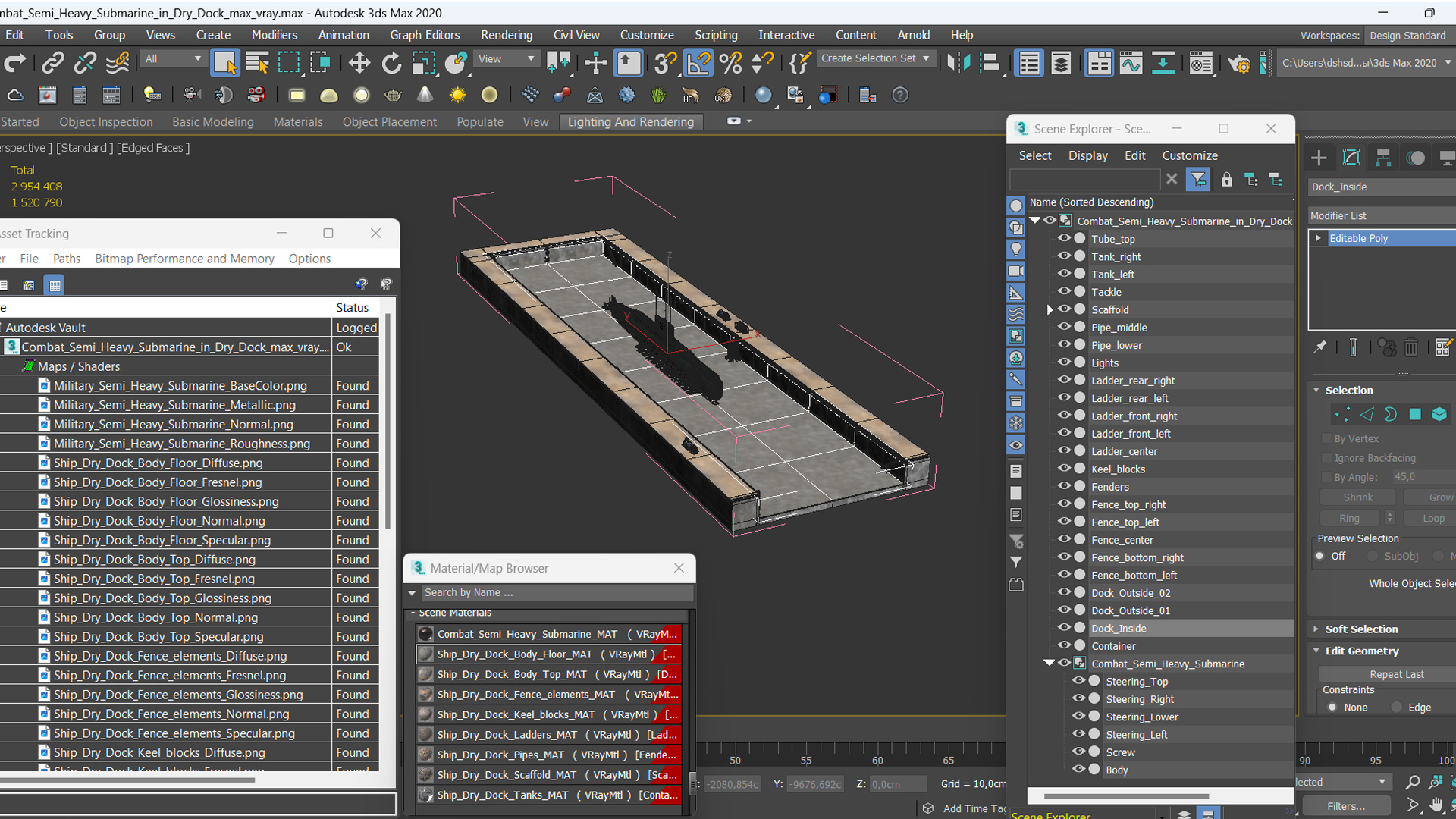Open the View reference coordinate dropdown
The width and height of the screenshot is (1456, 819).
(x=506, y=58)
